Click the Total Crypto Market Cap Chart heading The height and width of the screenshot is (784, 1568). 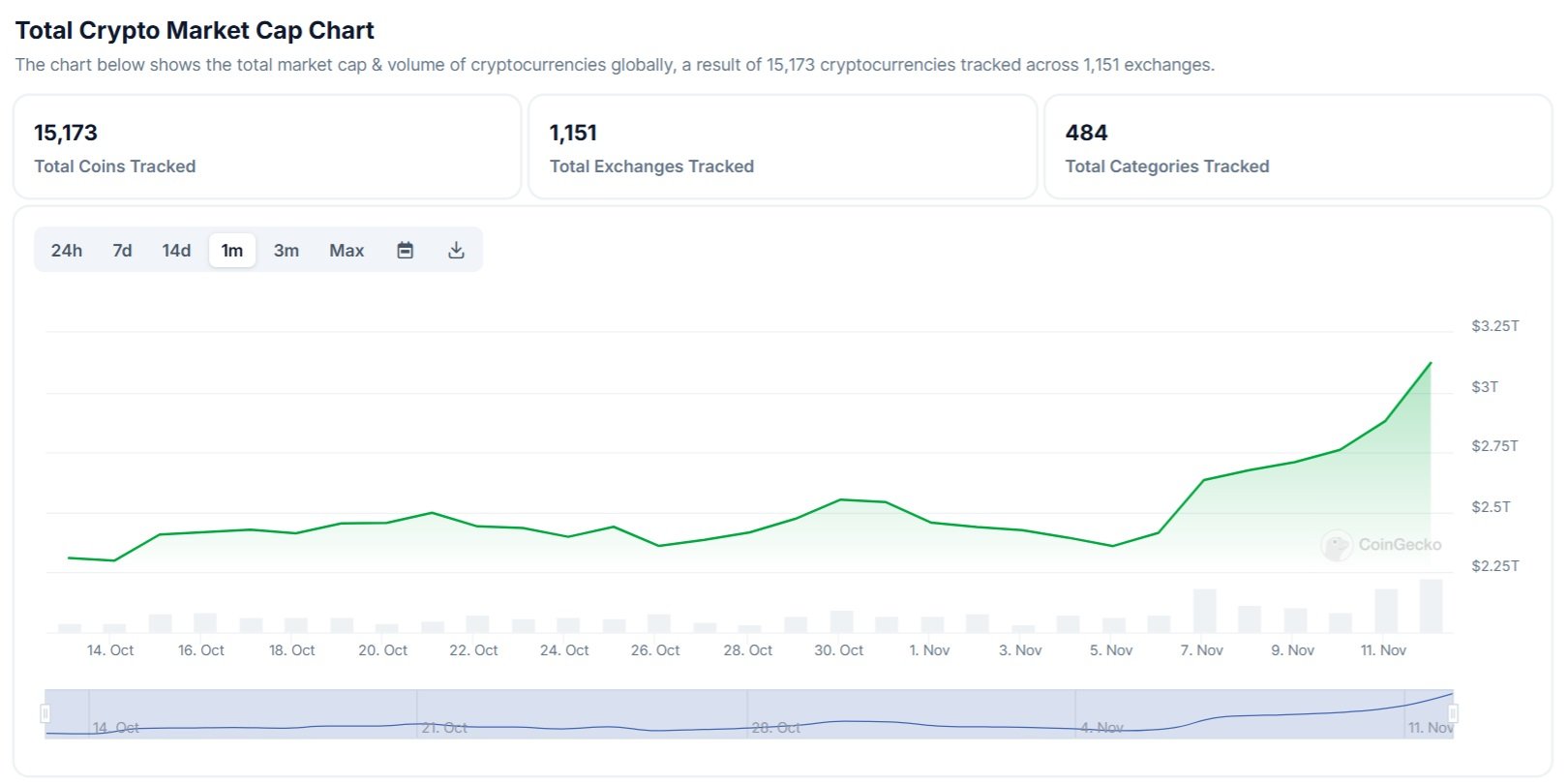(x=195, y=30)
